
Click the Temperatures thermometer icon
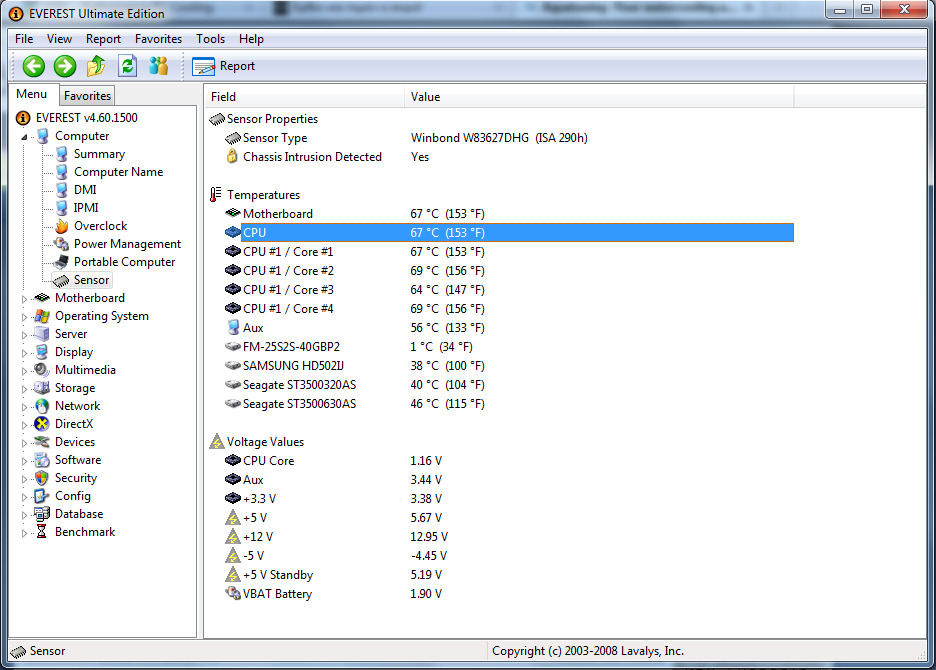[215, 195]
